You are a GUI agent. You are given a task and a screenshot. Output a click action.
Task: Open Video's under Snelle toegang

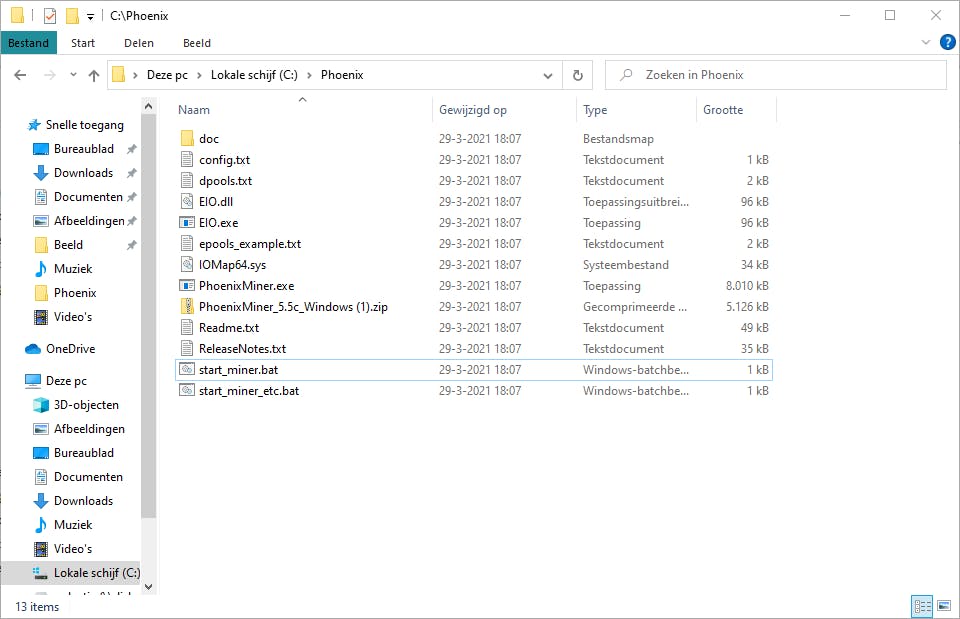pos(72,317)
